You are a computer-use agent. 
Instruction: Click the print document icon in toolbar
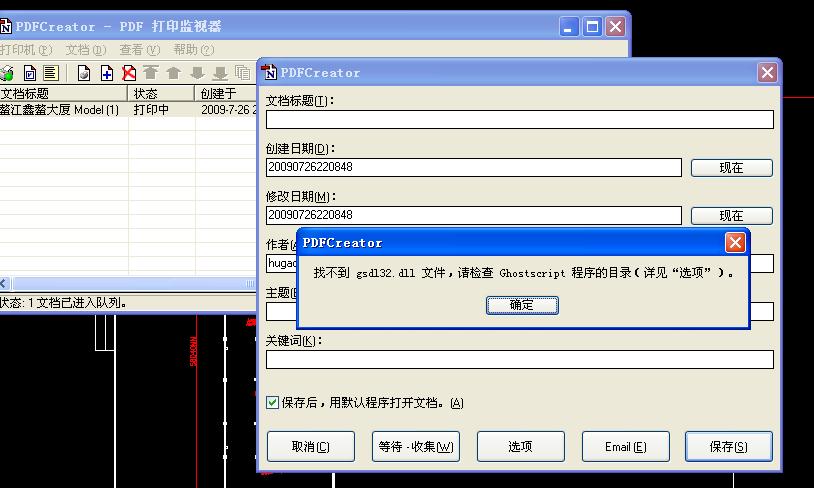pos(84,73)
